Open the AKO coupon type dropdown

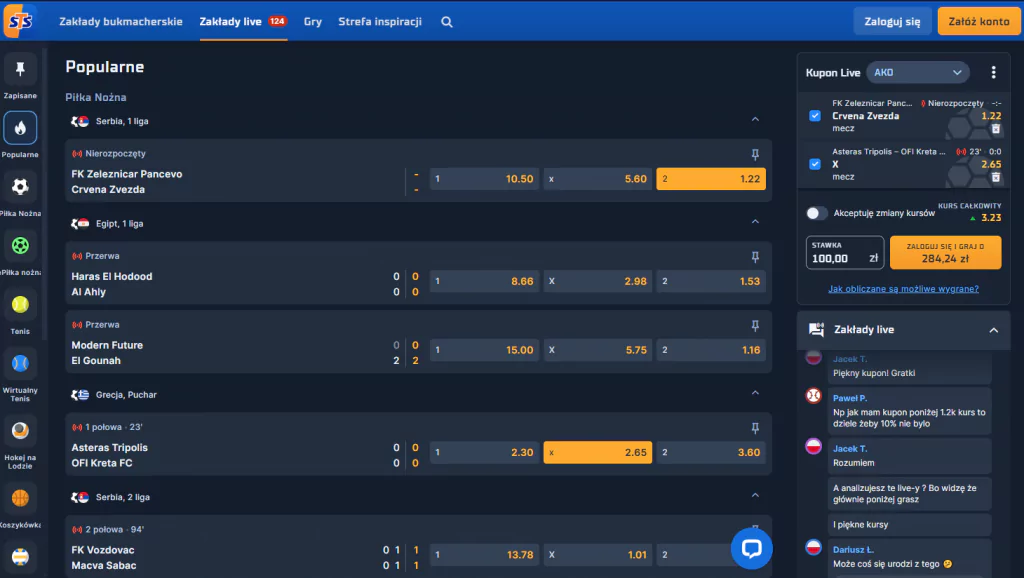pyautogui.click(x=917, y=73)
